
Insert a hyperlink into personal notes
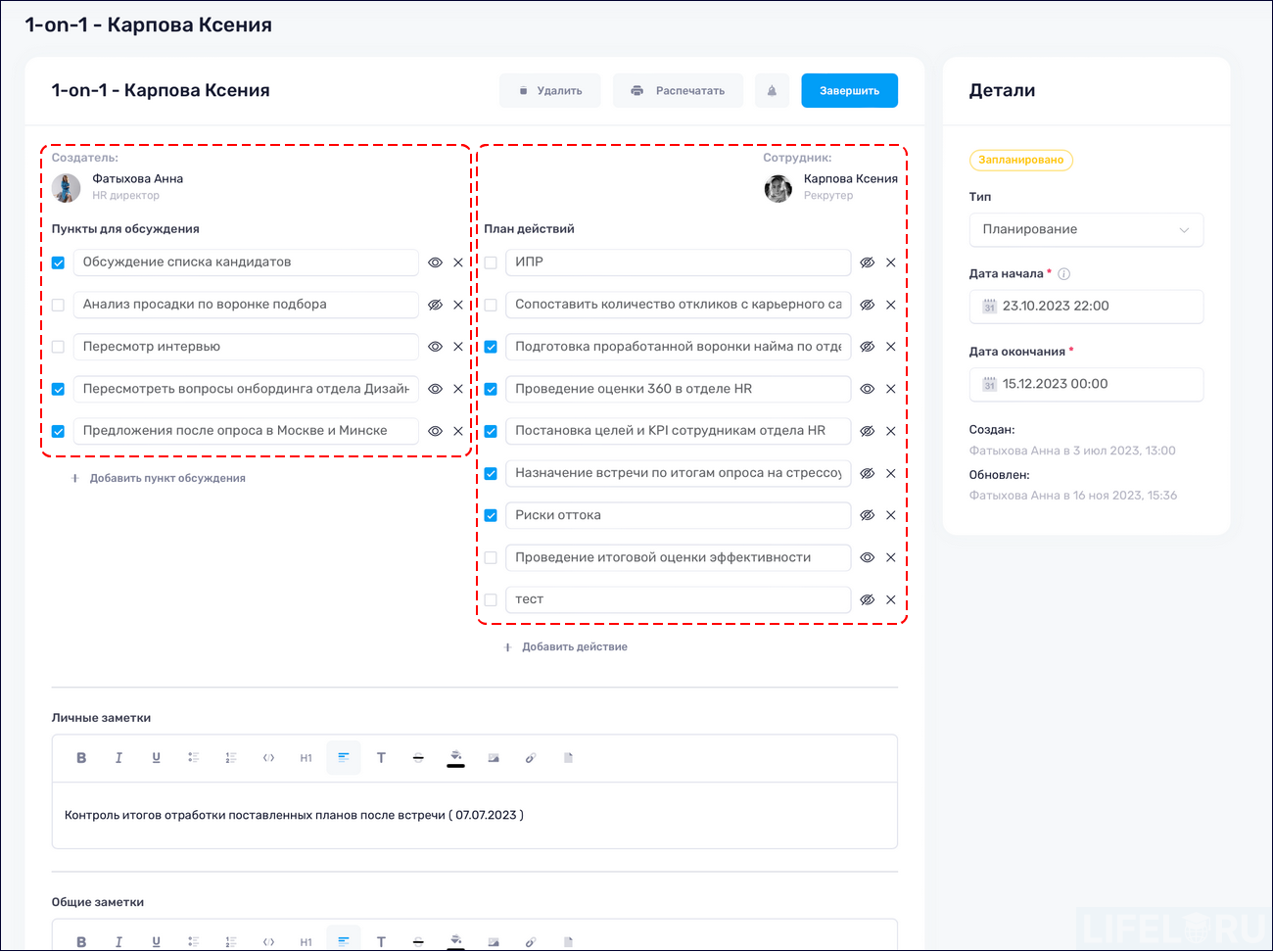[531, 757]
